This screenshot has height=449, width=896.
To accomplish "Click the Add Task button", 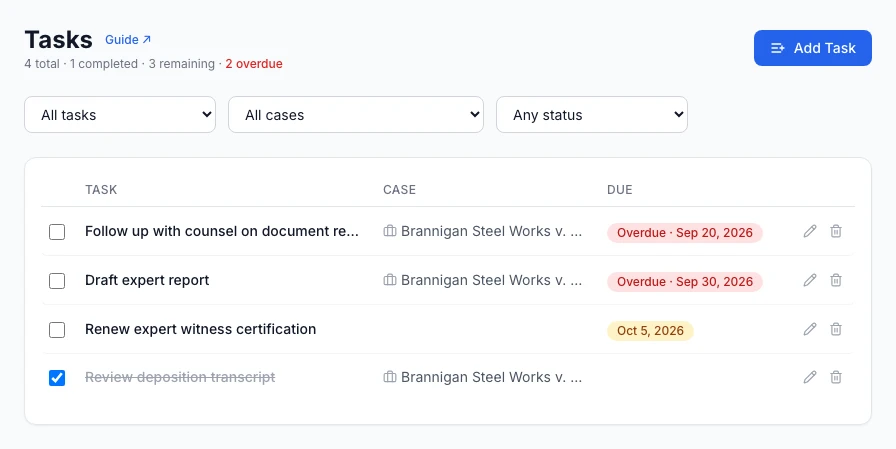I will click(813, 48).
